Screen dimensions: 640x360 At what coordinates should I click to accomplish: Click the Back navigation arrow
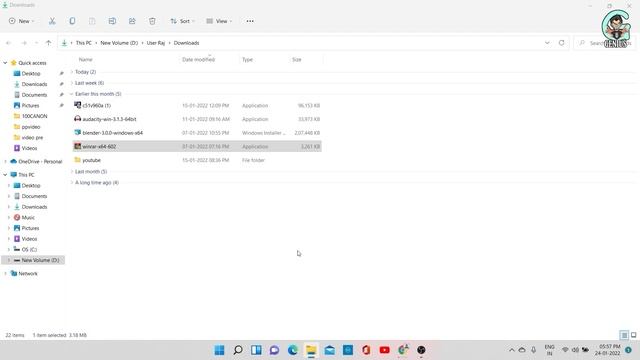[x=9, y=43]
